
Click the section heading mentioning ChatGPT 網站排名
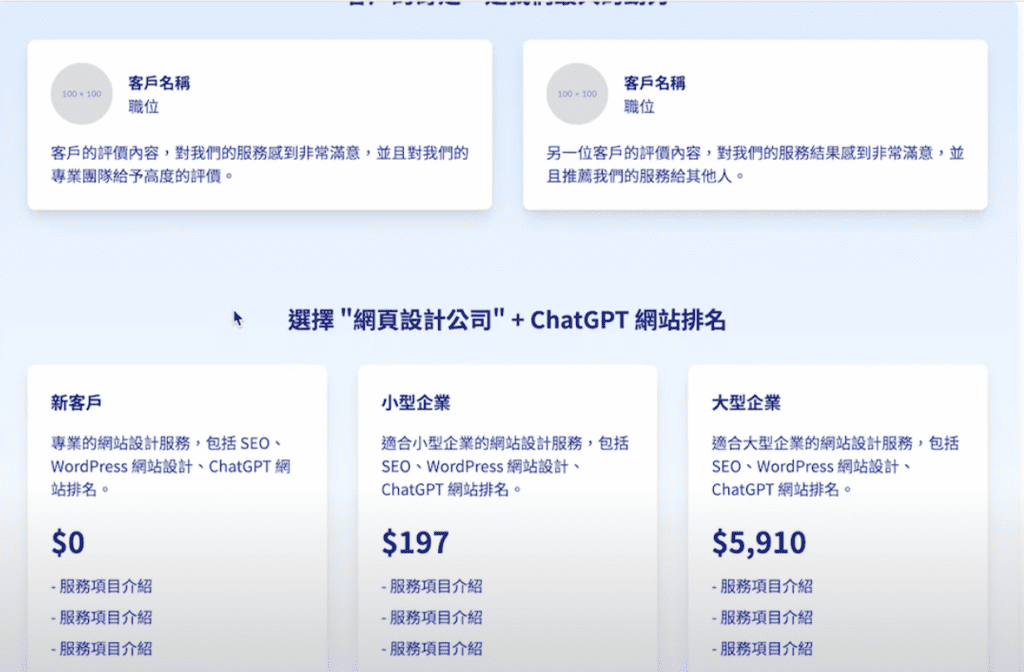coord(507,321)
